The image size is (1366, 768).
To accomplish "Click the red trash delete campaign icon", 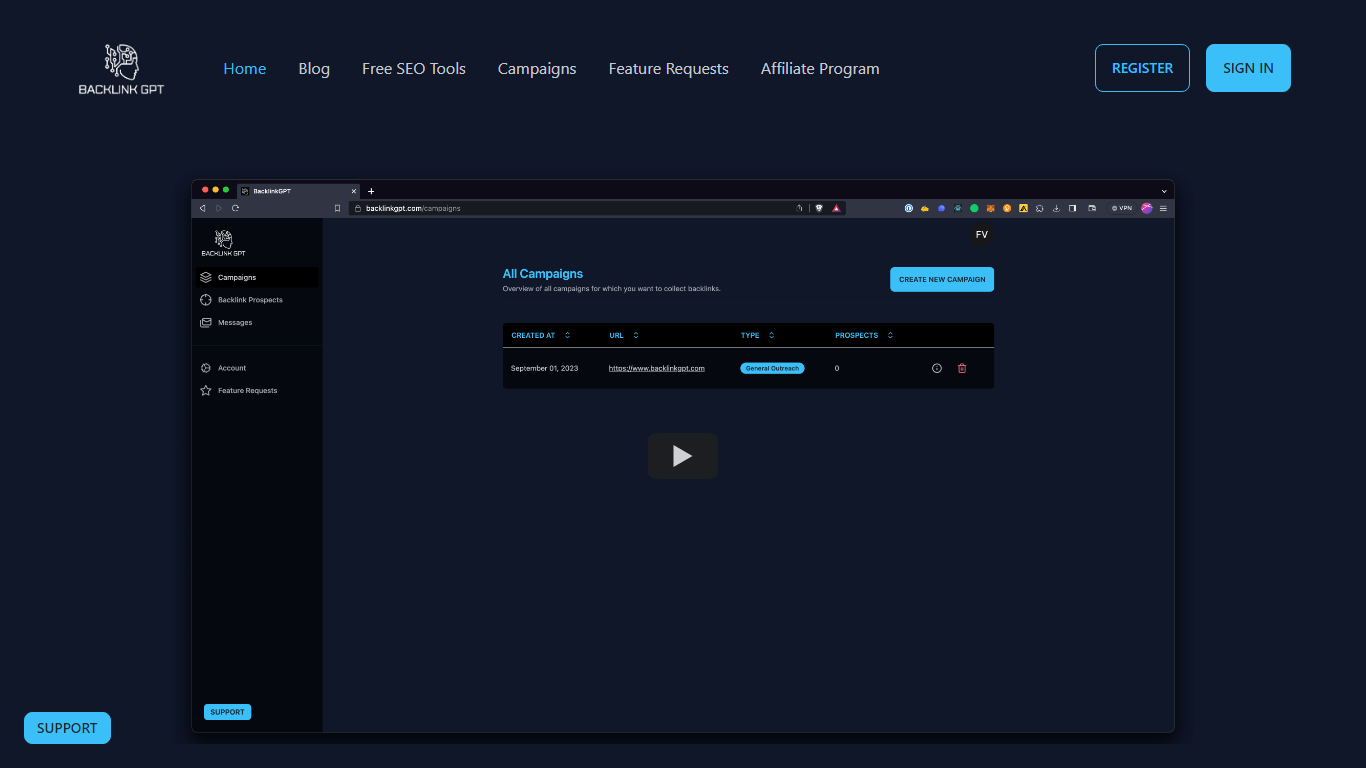I will (962, 368).
